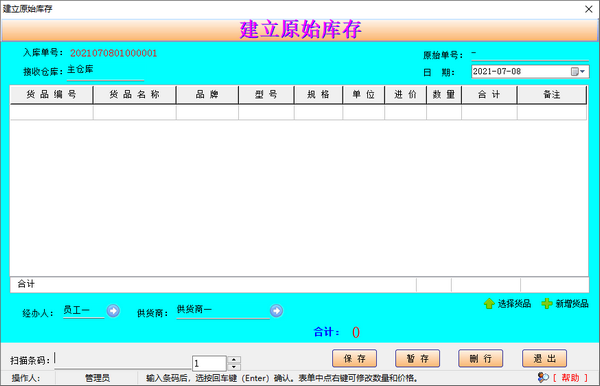Viewport: 600px width, 386px height.
Task: Click the empty first row 货品编号 cell
Action: pos(51,112)
